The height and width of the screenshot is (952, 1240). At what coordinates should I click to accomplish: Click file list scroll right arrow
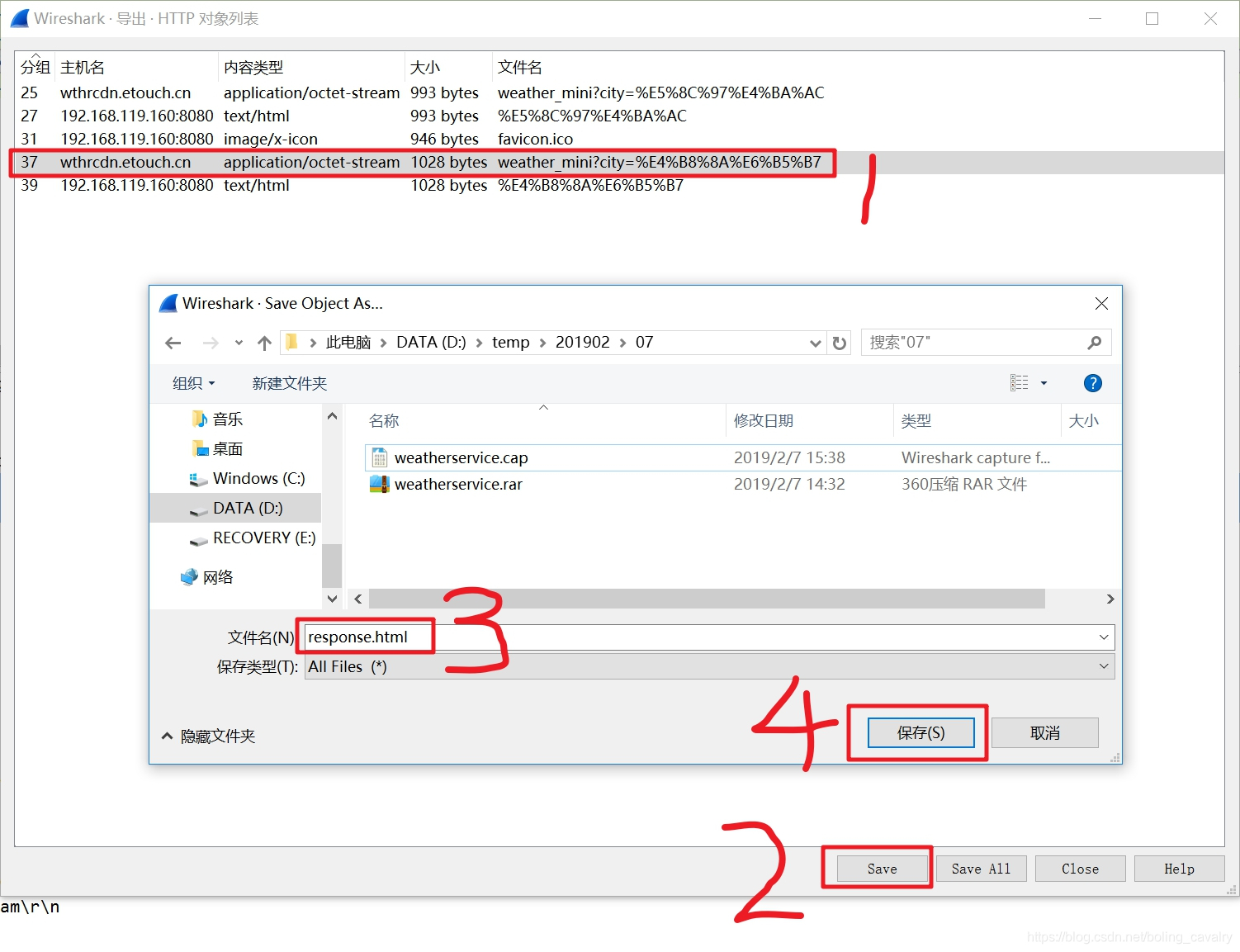click(x=1110, y=599)
